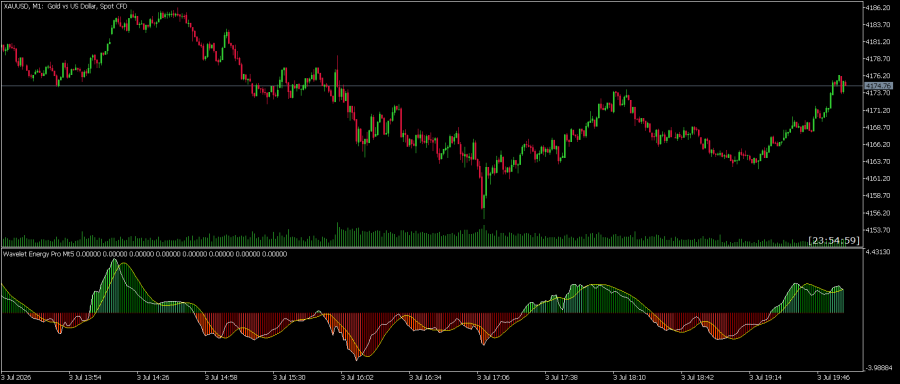Click the current price tag 4174.76
This screenshot has width=900, height=384.
[x=878, y=86]
